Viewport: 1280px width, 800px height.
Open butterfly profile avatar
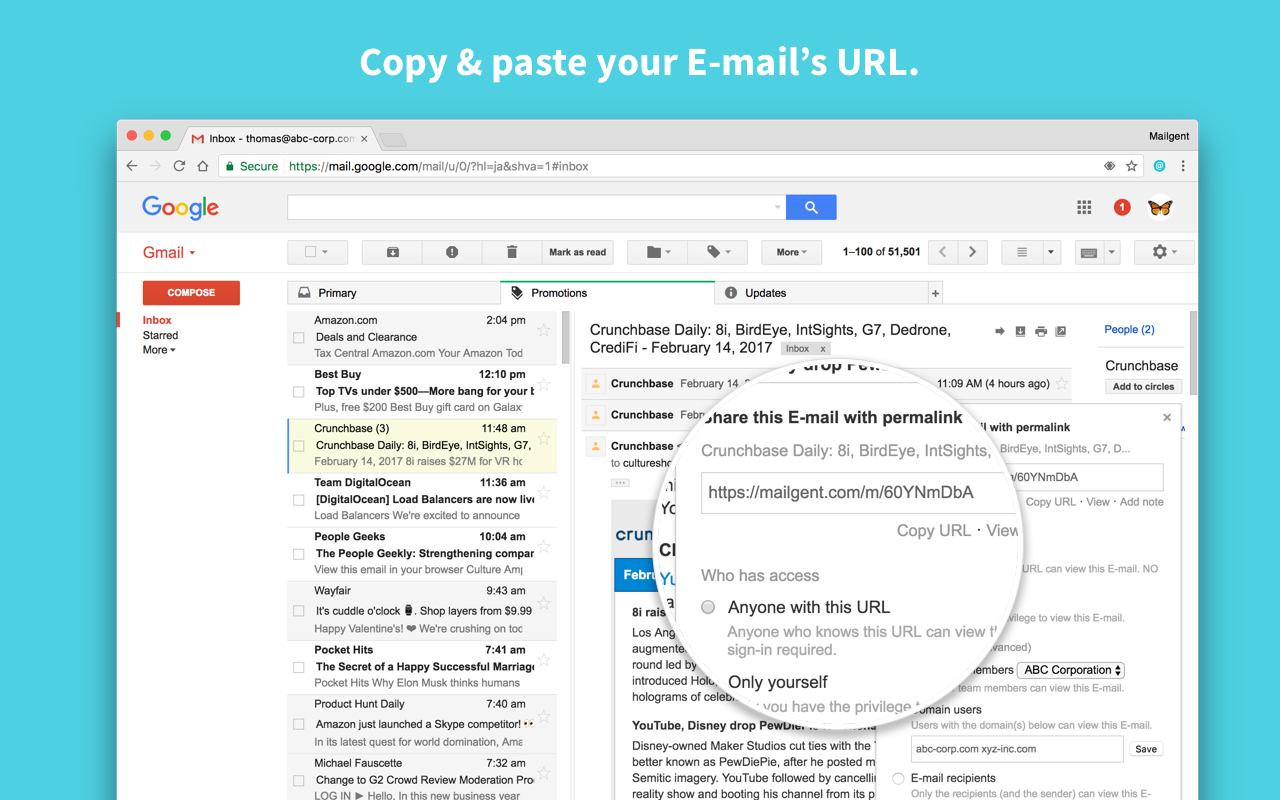pyautogui.click(x=1160, y=207)
